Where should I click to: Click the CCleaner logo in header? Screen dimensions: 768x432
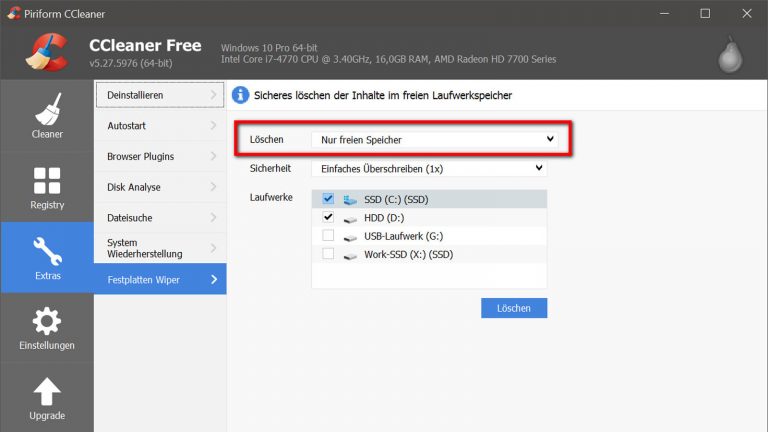tap(47, 52)
